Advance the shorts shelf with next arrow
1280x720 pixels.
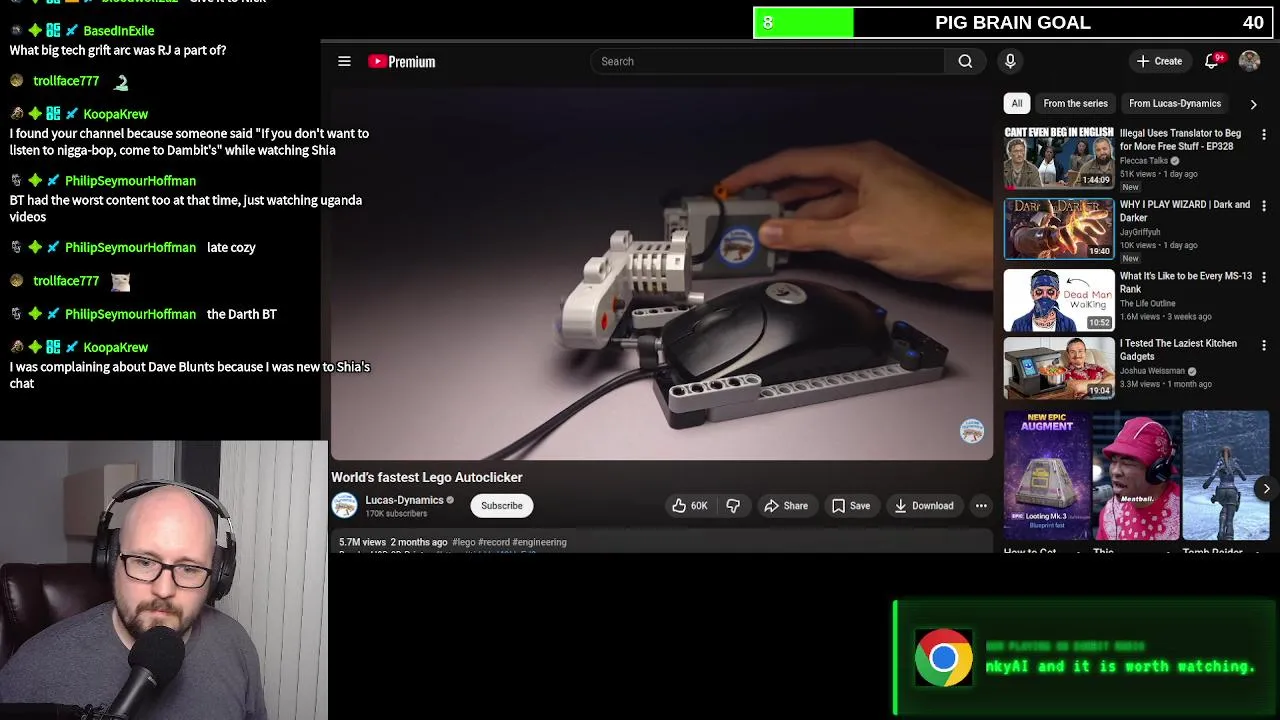coord(1266,489)
